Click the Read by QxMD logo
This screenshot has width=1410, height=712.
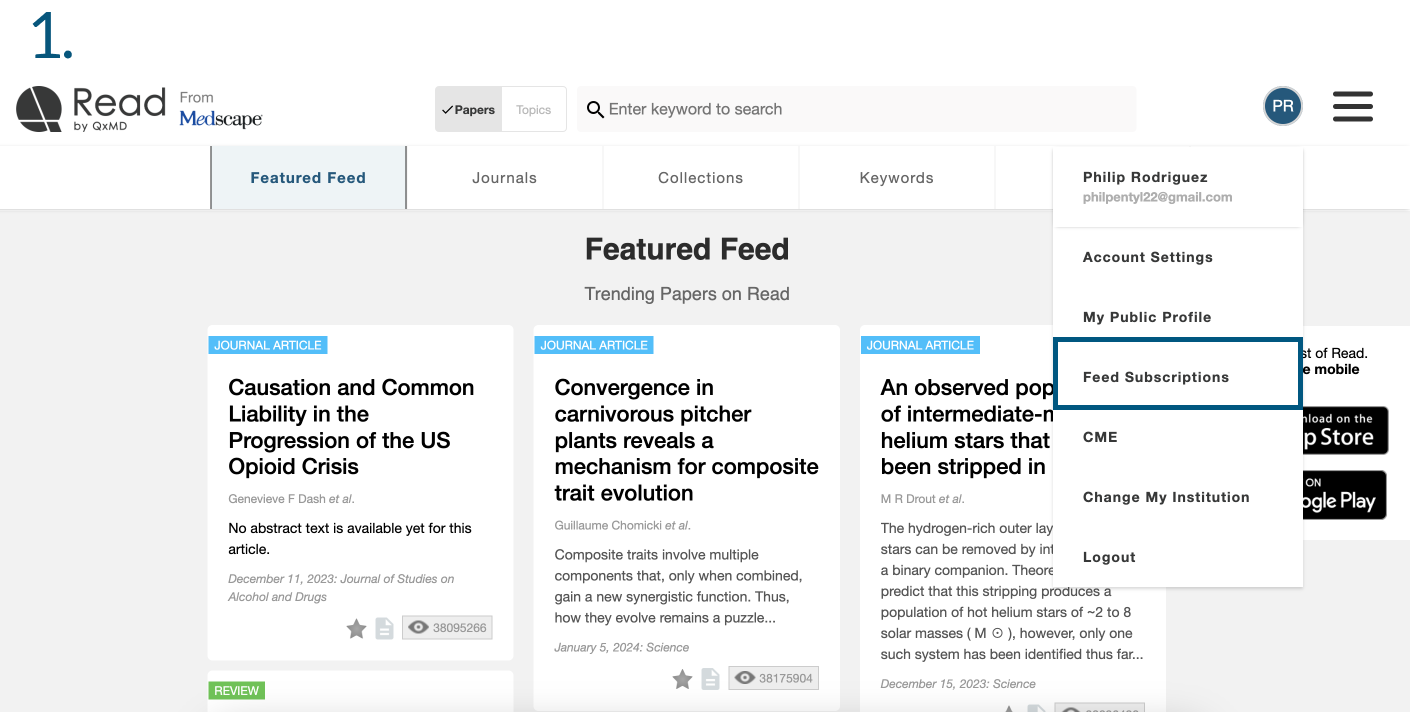[91, 109]
